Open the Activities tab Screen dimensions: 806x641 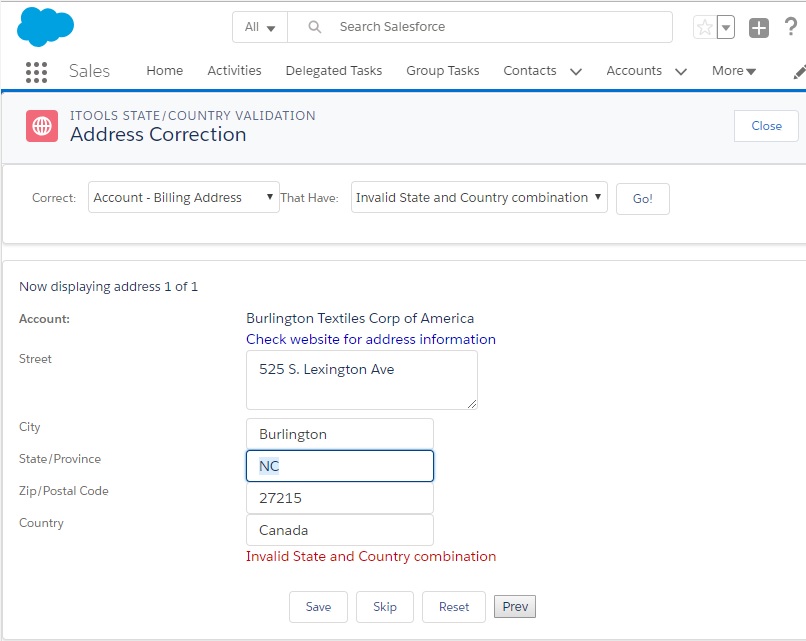click(x=234, y=70)
